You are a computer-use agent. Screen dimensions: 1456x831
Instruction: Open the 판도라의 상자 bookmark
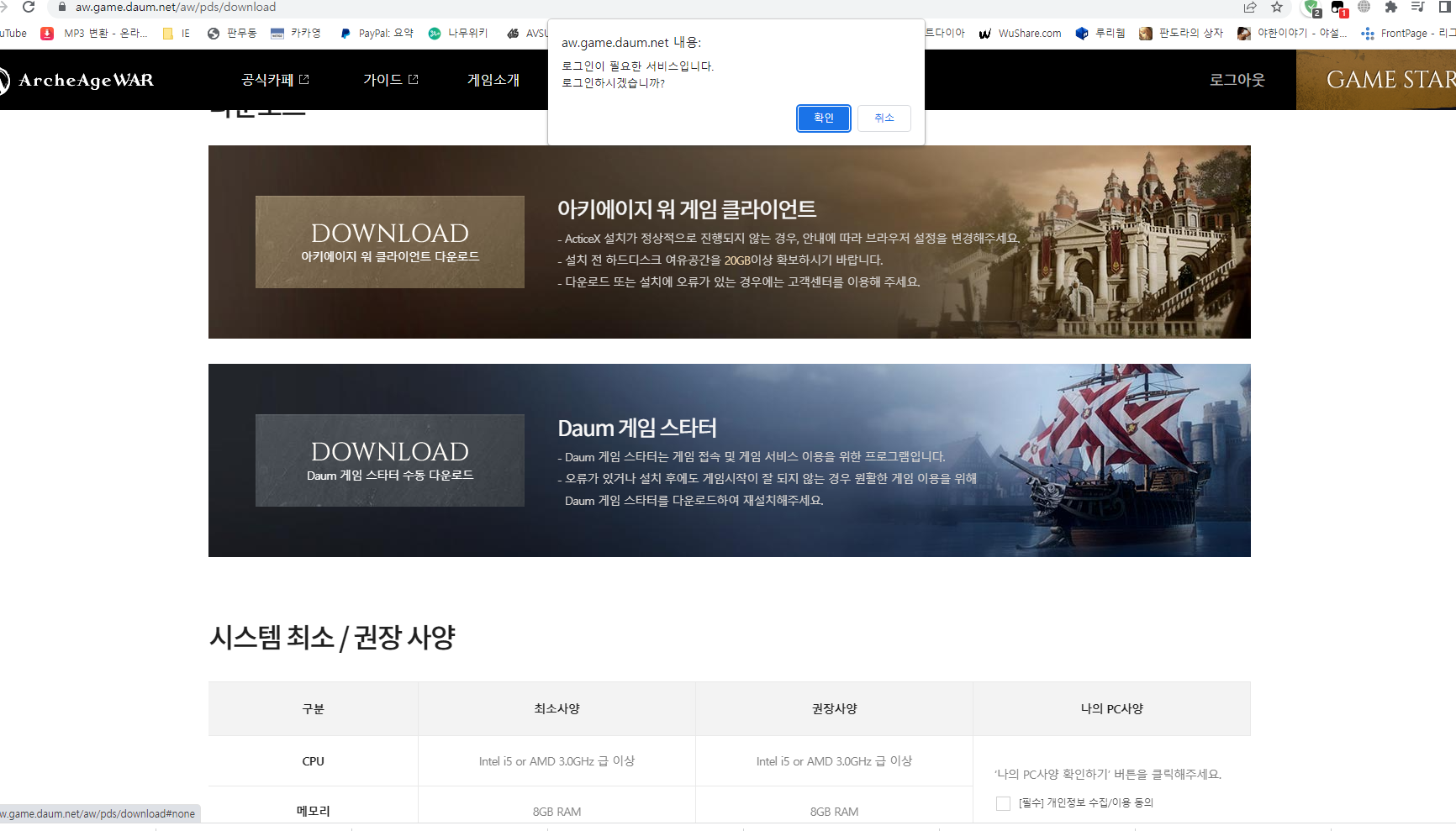(x=1181, y=34)
